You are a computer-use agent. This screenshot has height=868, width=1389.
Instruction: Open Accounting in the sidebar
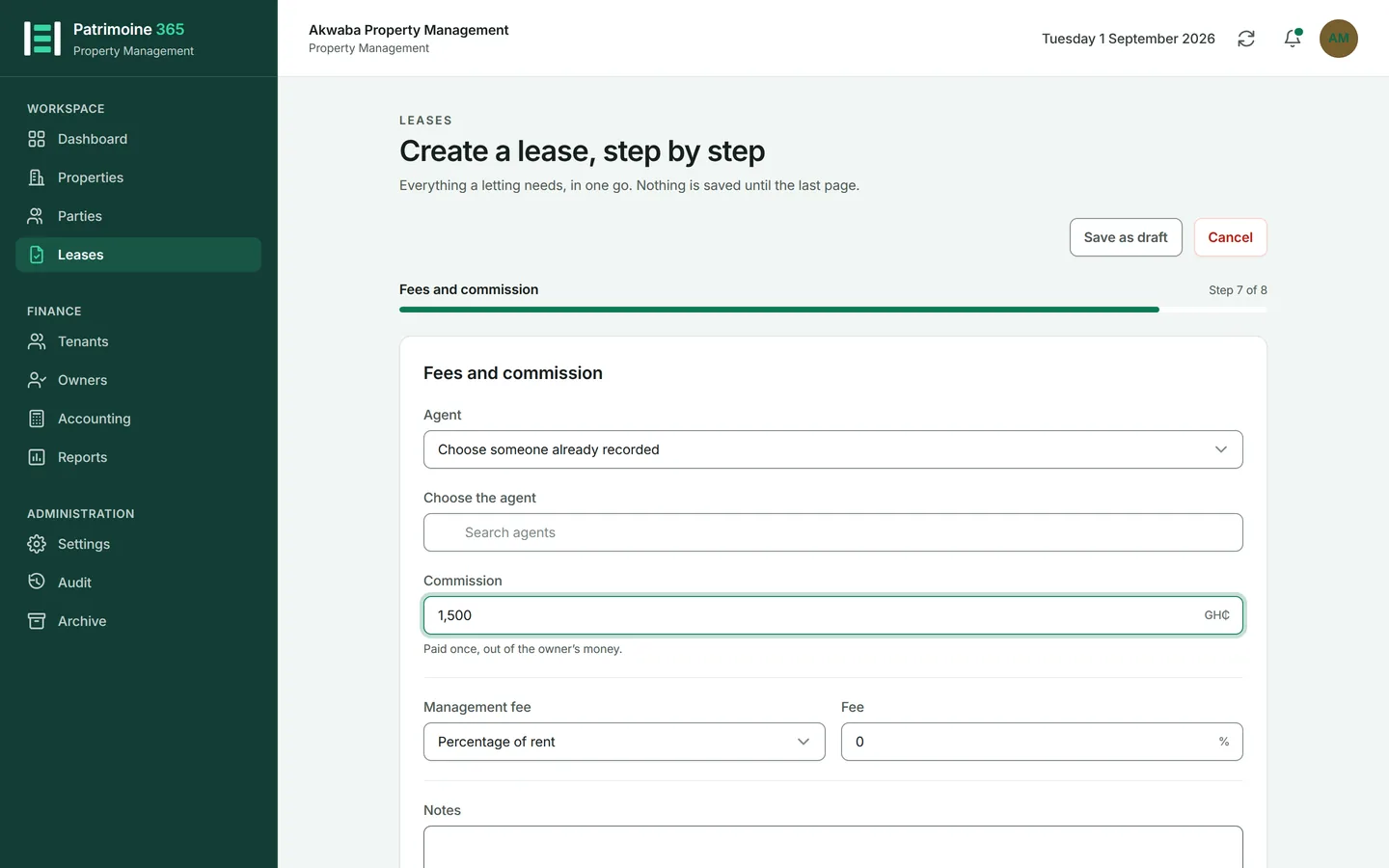(139, 419)
